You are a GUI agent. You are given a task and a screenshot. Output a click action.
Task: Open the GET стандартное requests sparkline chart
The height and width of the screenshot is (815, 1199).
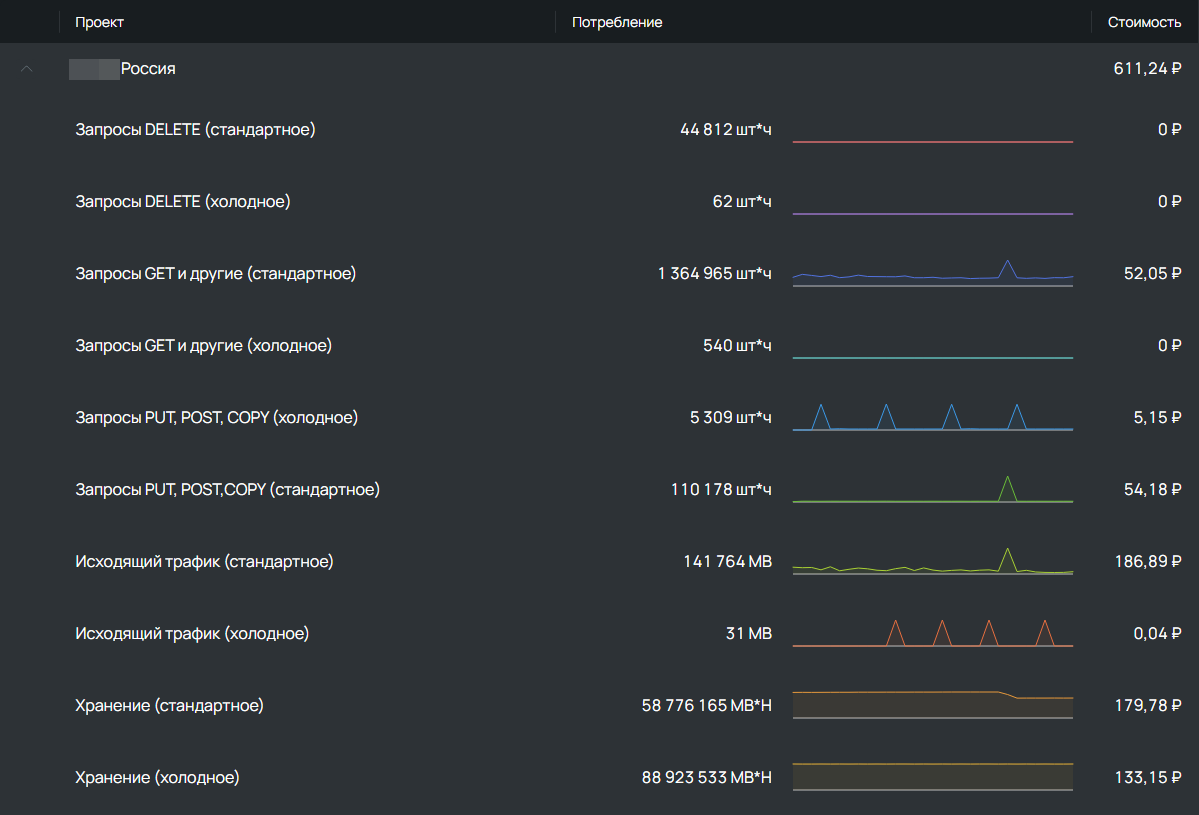(932, 273)
